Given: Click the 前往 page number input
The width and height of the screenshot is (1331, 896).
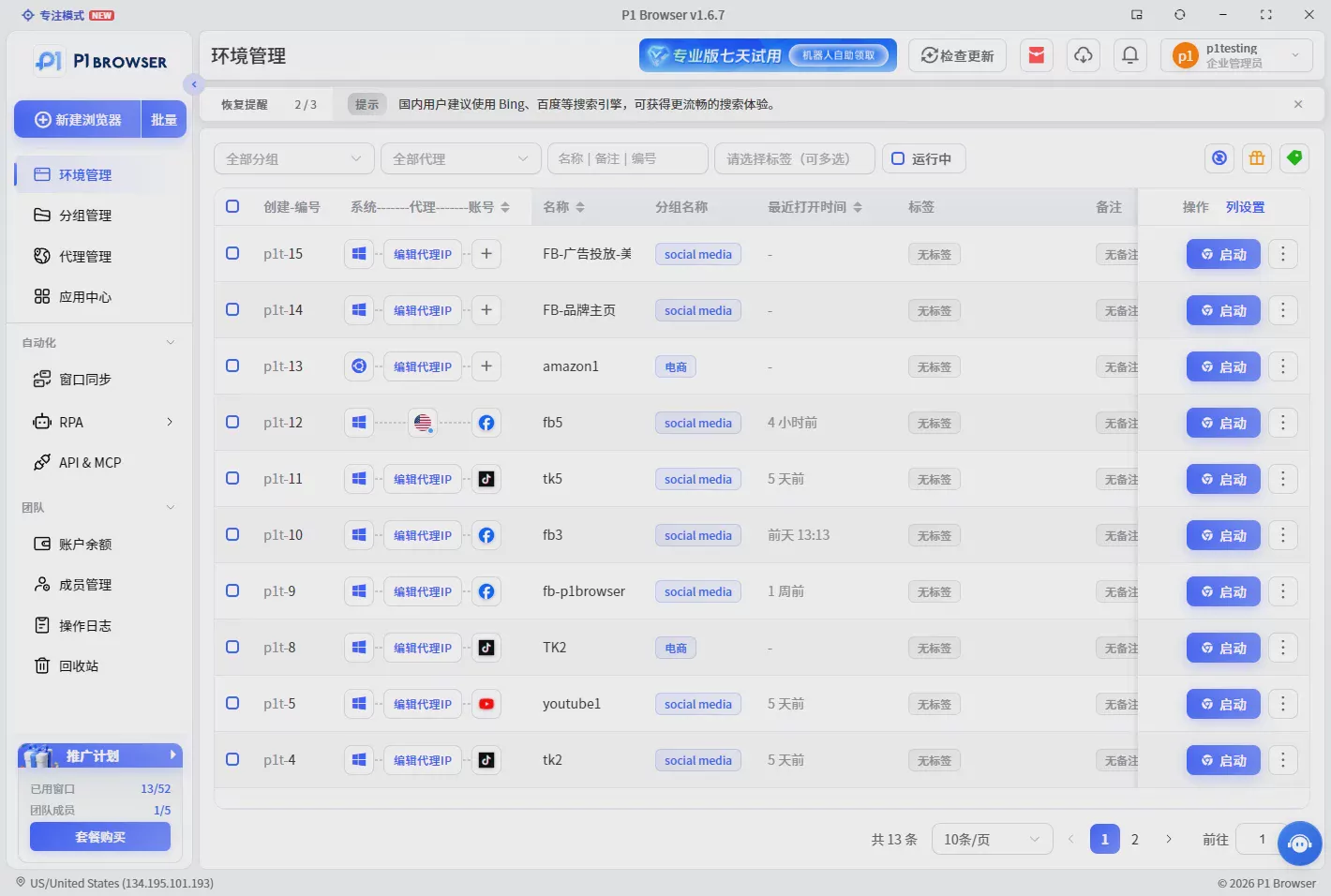Looking at the screenshot, I should (x=1262, y=839).
